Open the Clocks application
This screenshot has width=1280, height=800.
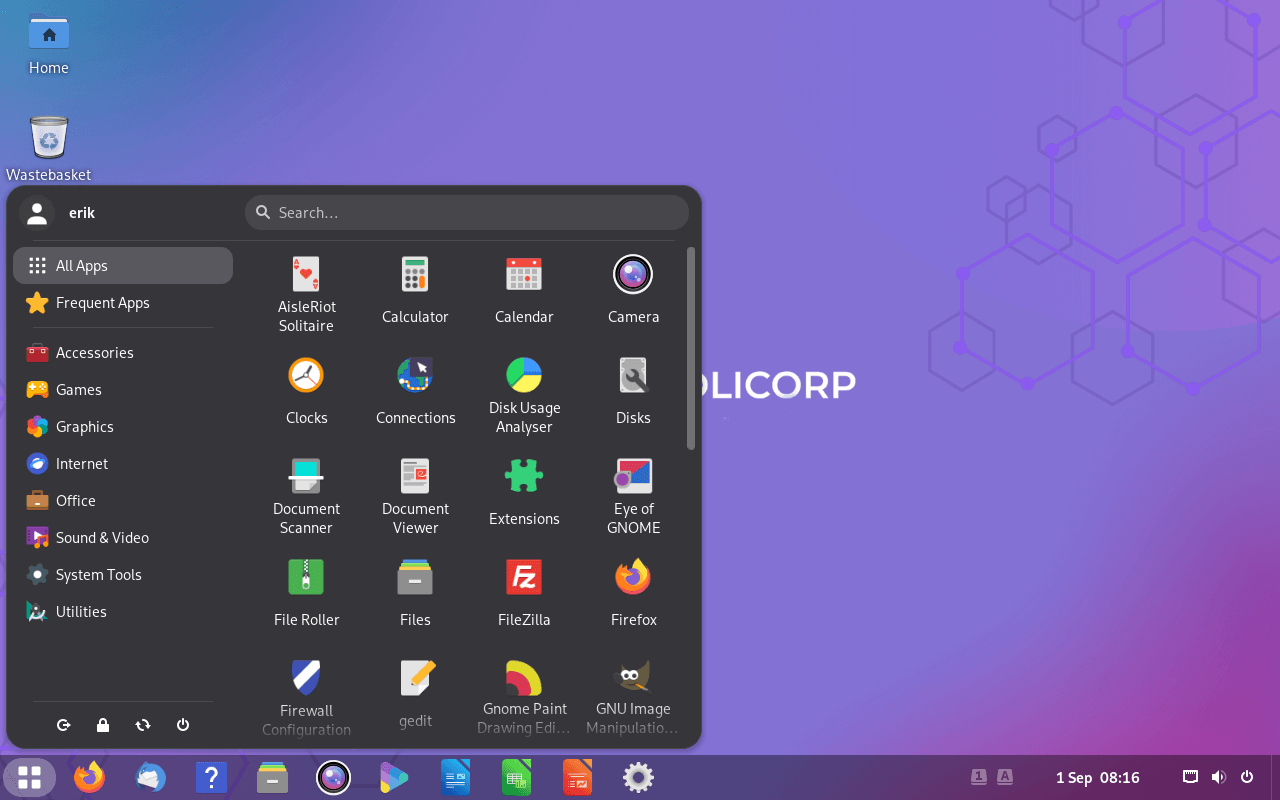pyautogui.click(x=306, y=391)
